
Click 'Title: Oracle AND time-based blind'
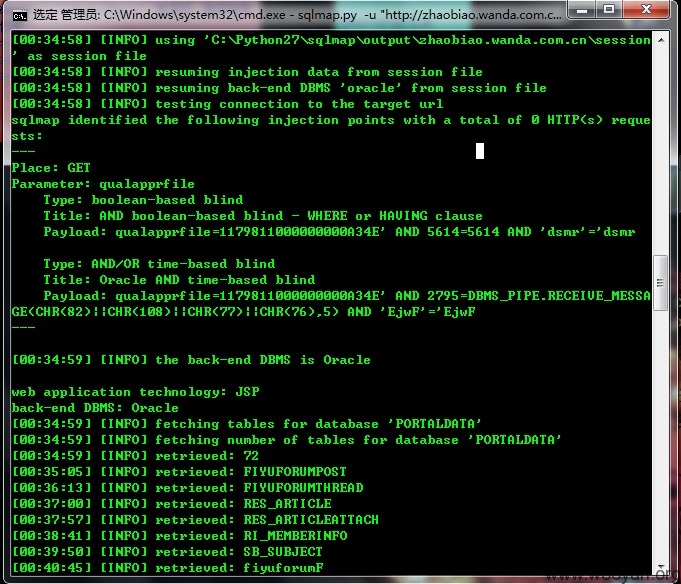tap(179, 280)
